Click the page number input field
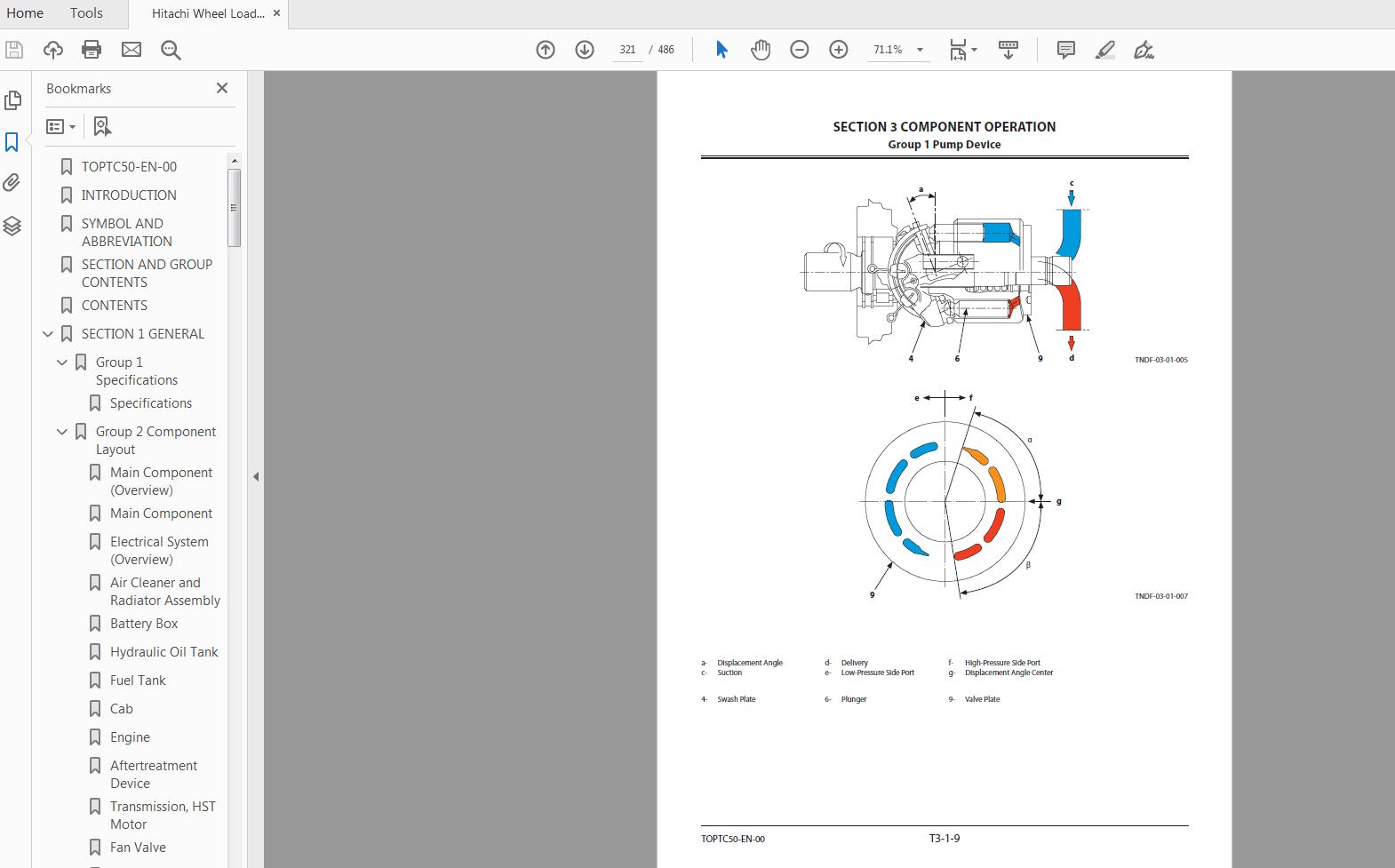The image size is (1395, 868). (x=627, y=50)
